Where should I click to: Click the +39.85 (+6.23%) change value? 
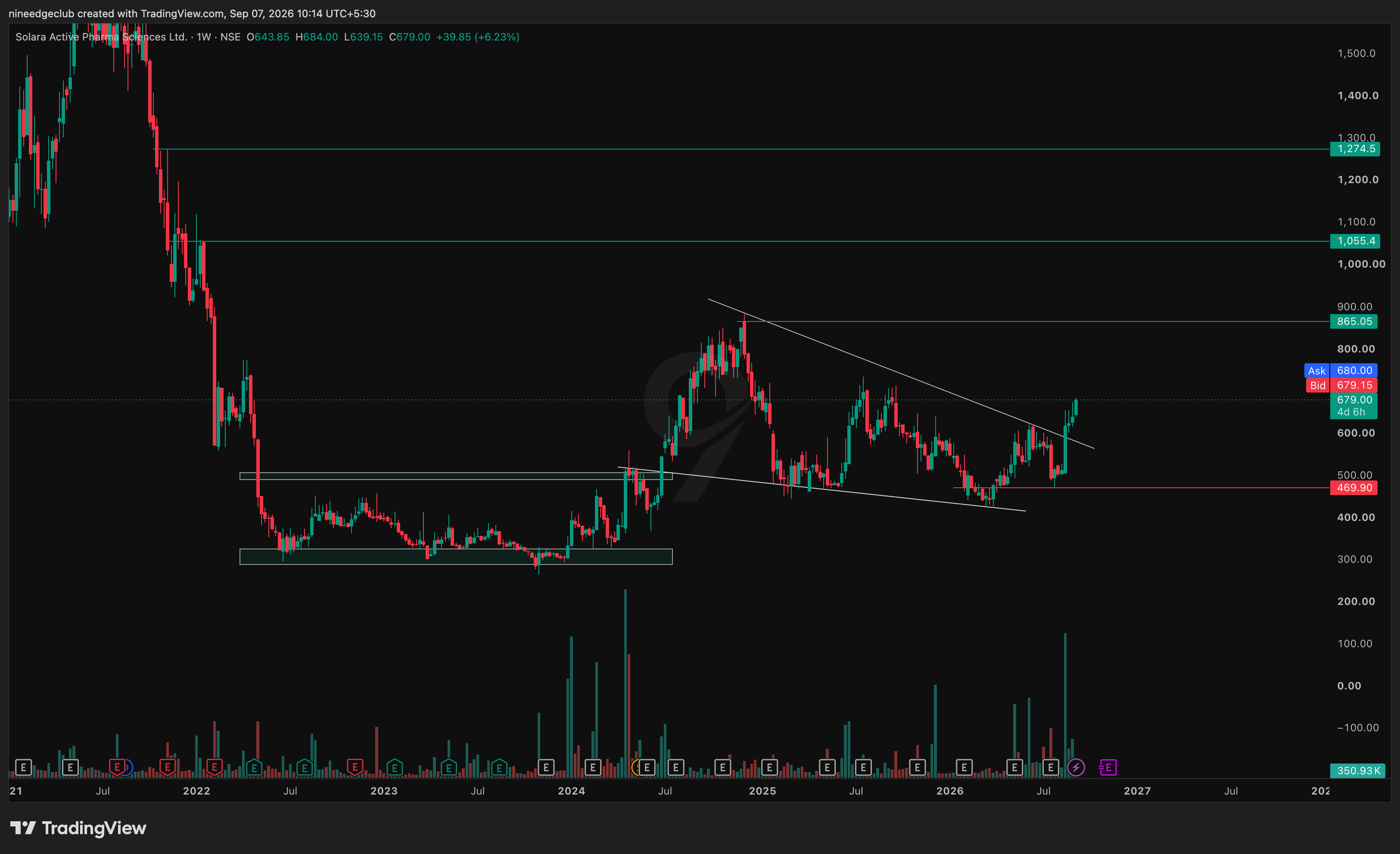[477, 37]
